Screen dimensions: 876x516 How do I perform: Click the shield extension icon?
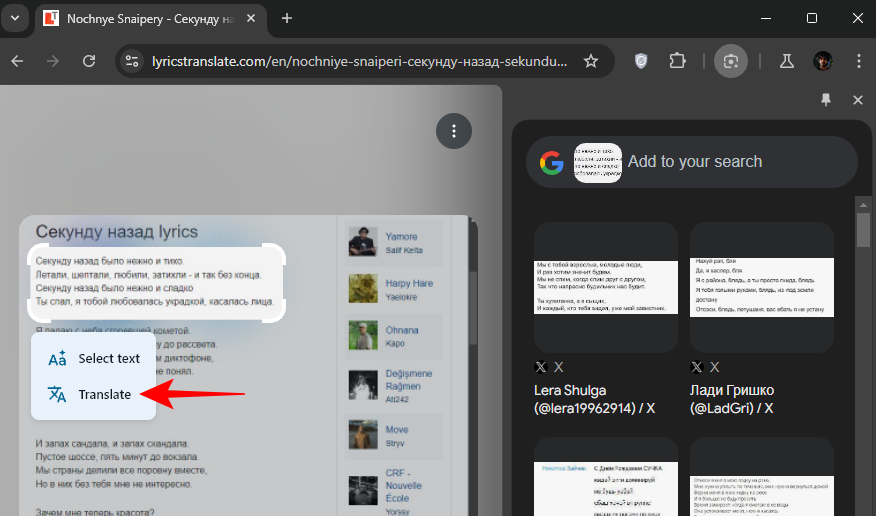(642, 61)
